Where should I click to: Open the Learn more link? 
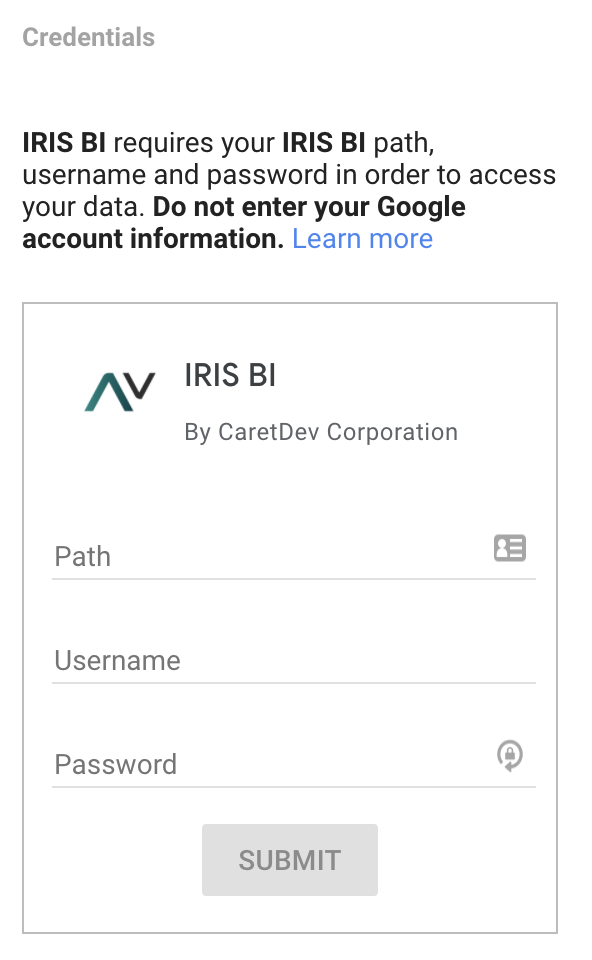[x=362, y=238]
